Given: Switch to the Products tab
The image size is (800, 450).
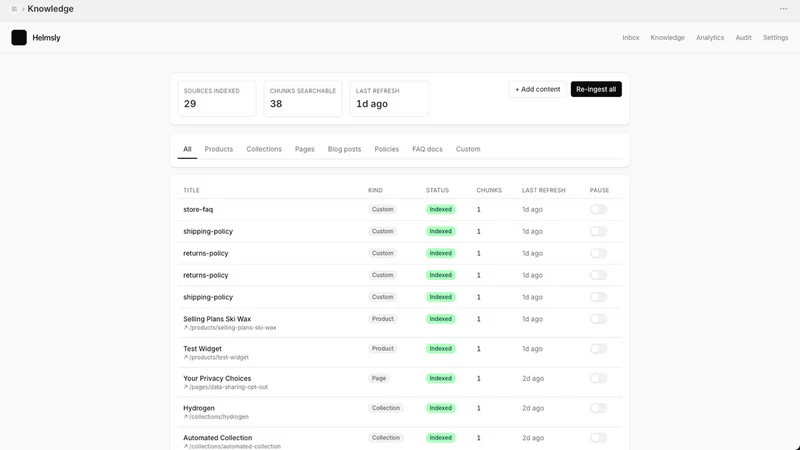Looking at the screenshot, I should (218, 149).
